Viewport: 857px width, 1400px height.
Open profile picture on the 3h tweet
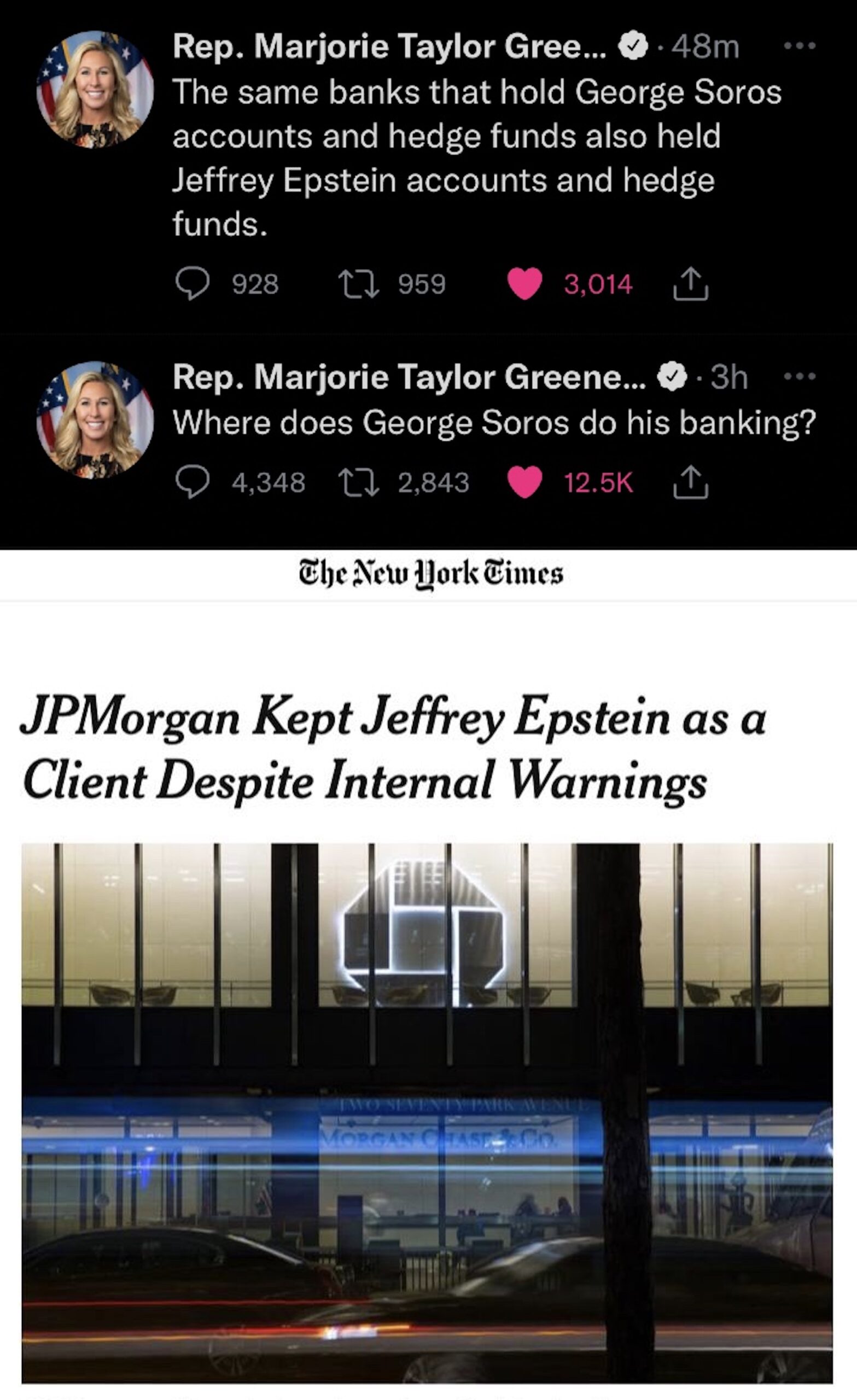click(x=95, y=420)
